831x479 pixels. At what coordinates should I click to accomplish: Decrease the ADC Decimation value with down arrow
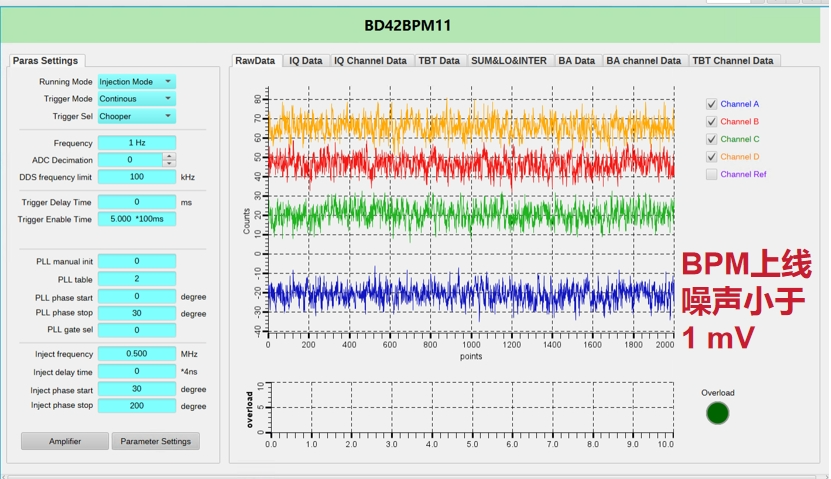169,163
